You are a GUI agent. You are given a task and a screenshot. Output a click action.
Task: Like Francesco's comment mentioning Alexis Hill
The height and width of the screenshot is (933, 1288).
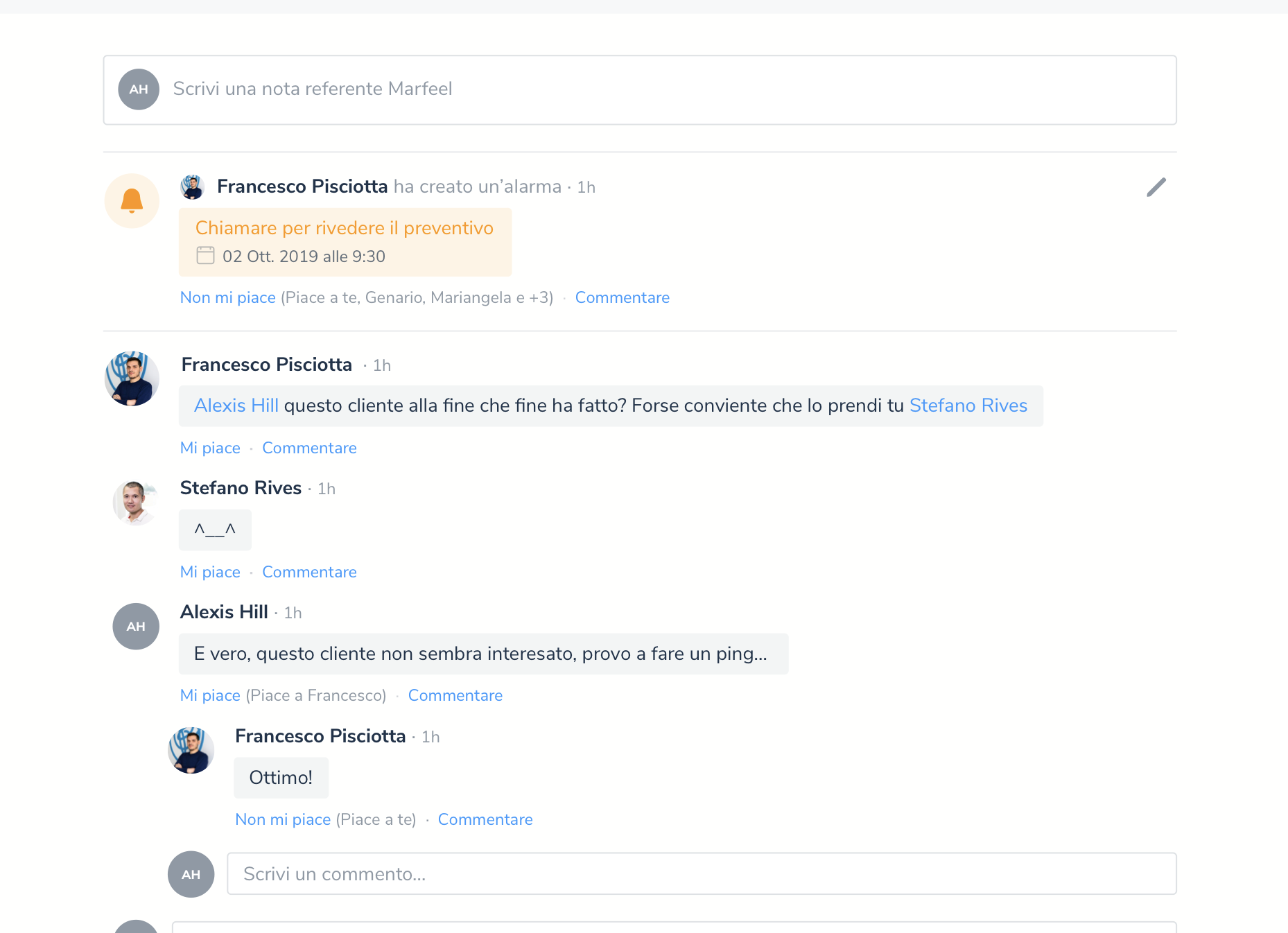[210, 448]
